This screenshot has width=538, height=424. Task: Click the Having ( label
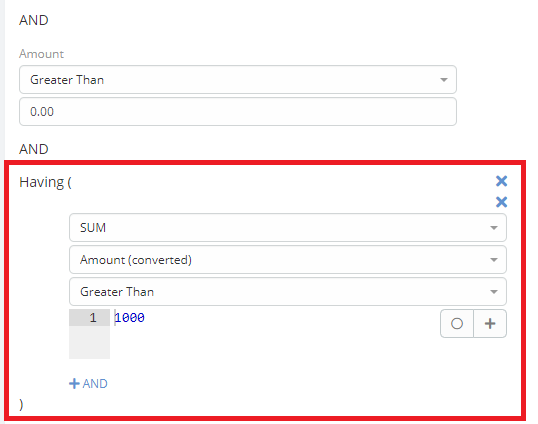(45, 182)
